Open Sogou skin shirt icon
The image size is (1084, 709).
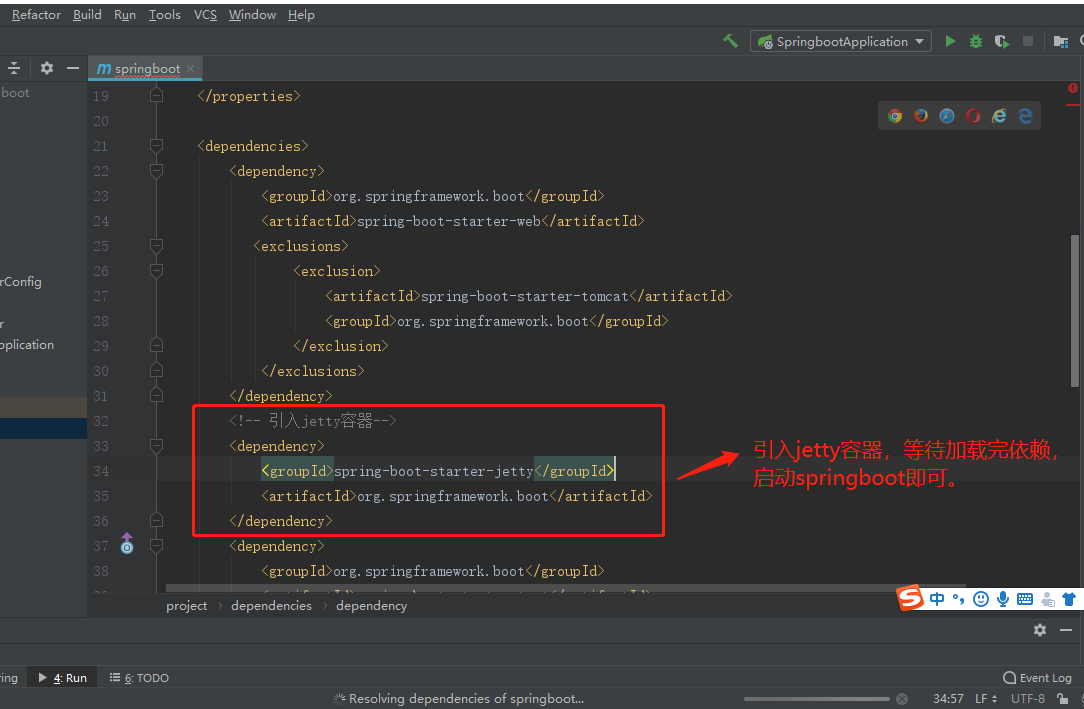1069,599
